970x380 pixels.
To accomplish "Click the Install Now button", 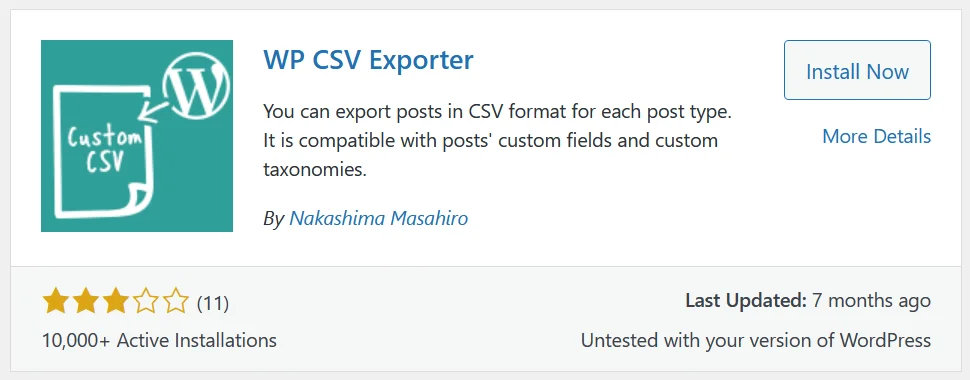I will [857, 70].
